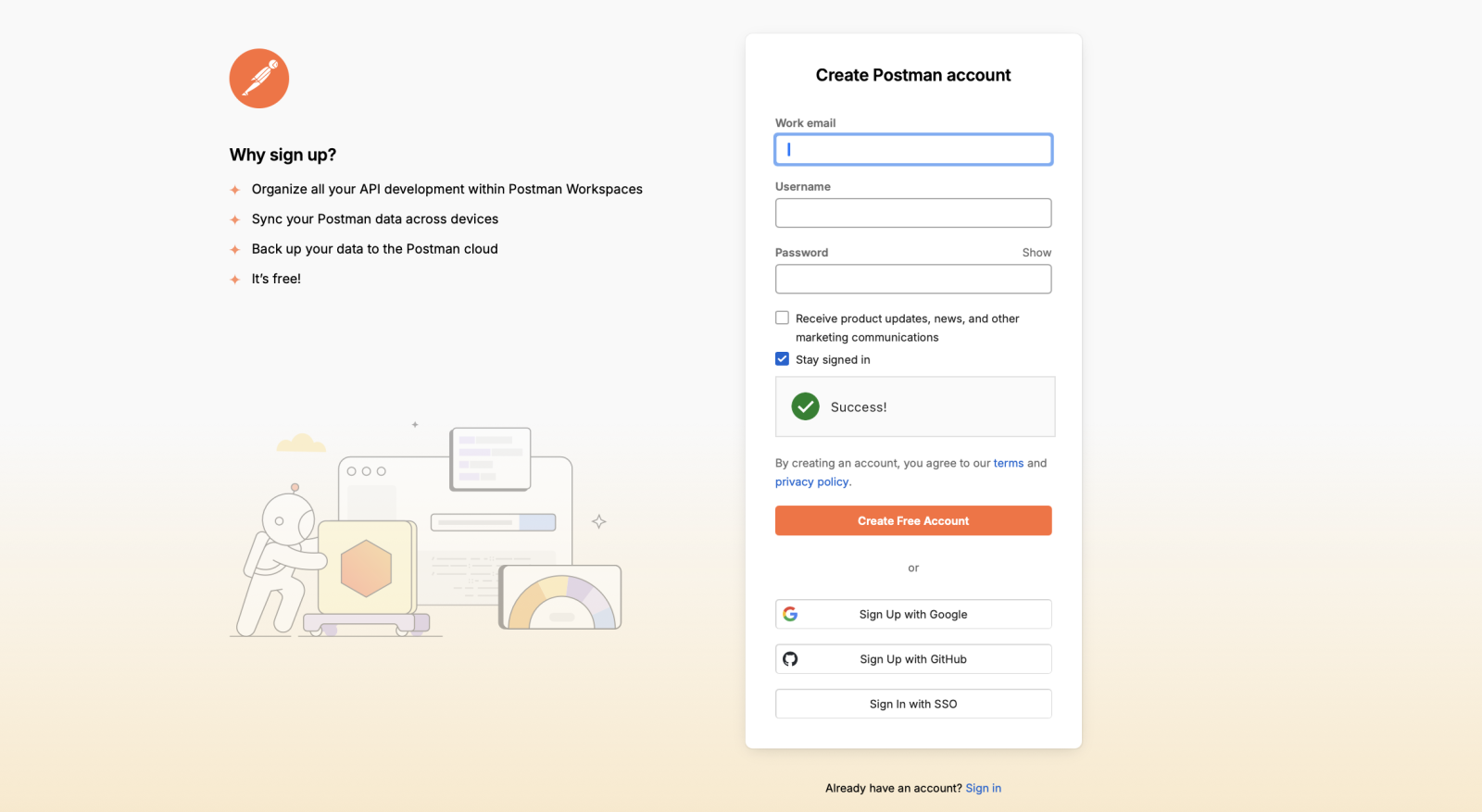This screenshot has width=1482, height=812.
Task: Open the terms link
Action: (x=1009, y=463)
